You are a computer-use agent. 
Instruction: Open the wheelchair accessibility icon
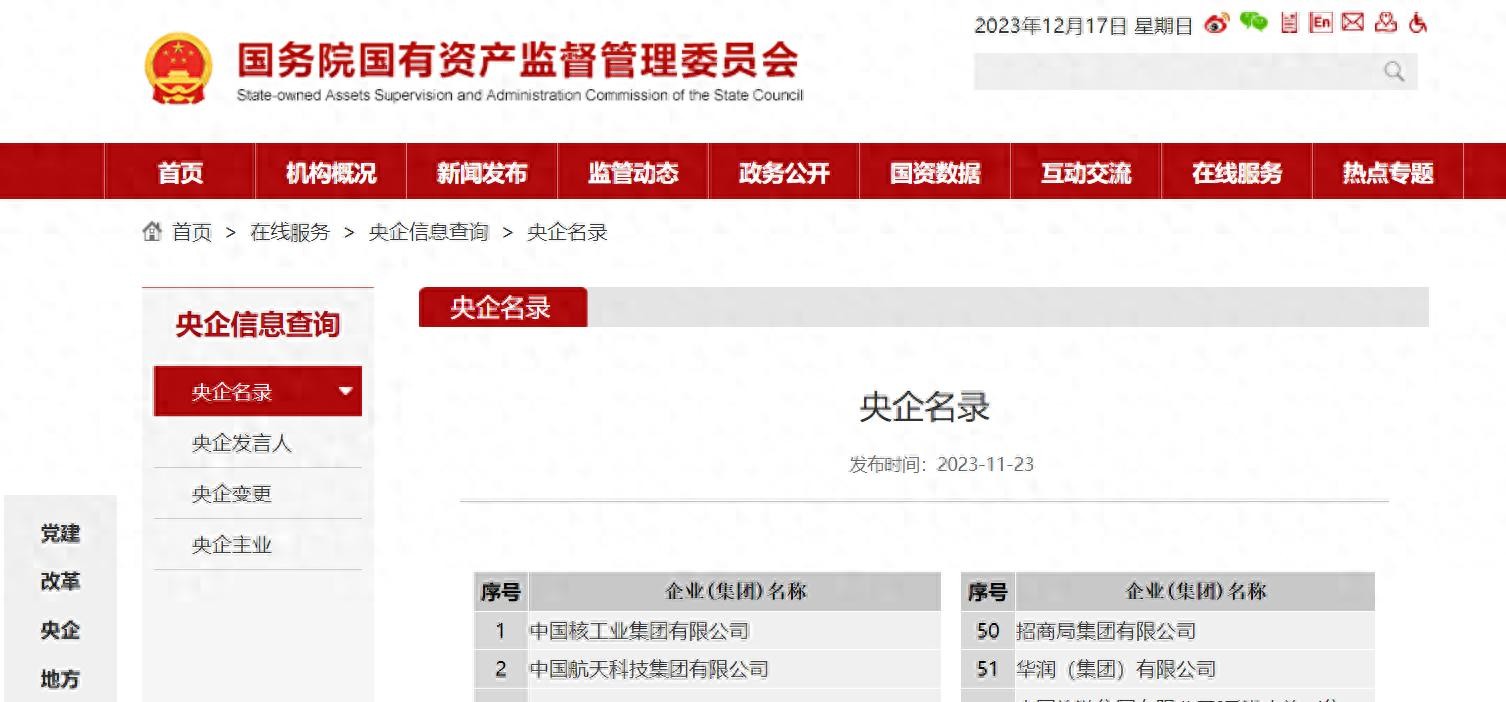pyautogui.click(x=1418, y=23)
